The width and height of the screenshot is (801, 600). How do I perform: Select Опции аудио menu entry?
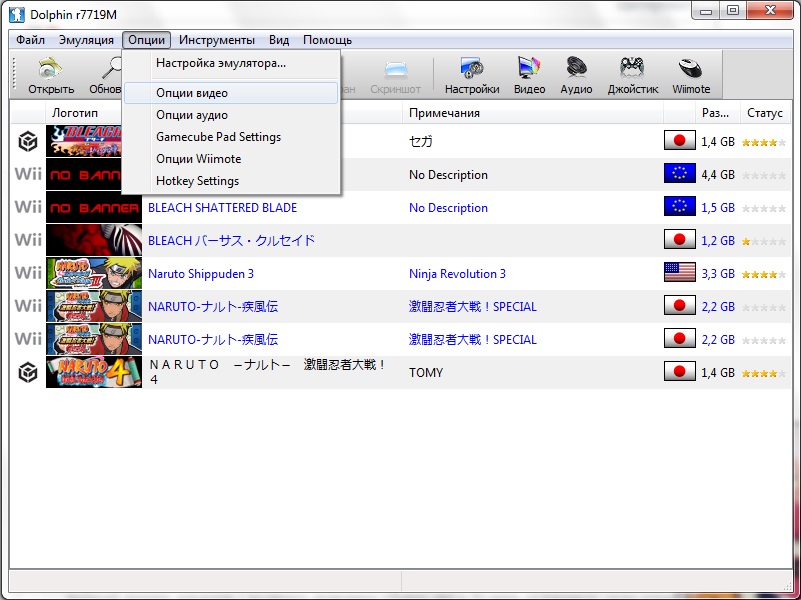tap(231, 115)
